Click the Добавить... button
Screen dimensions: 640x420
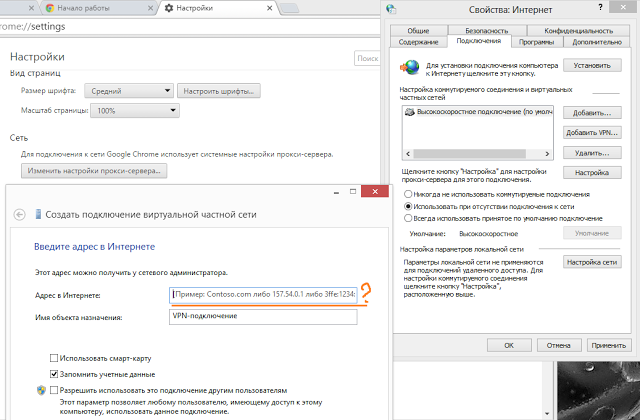click(592, 113)
